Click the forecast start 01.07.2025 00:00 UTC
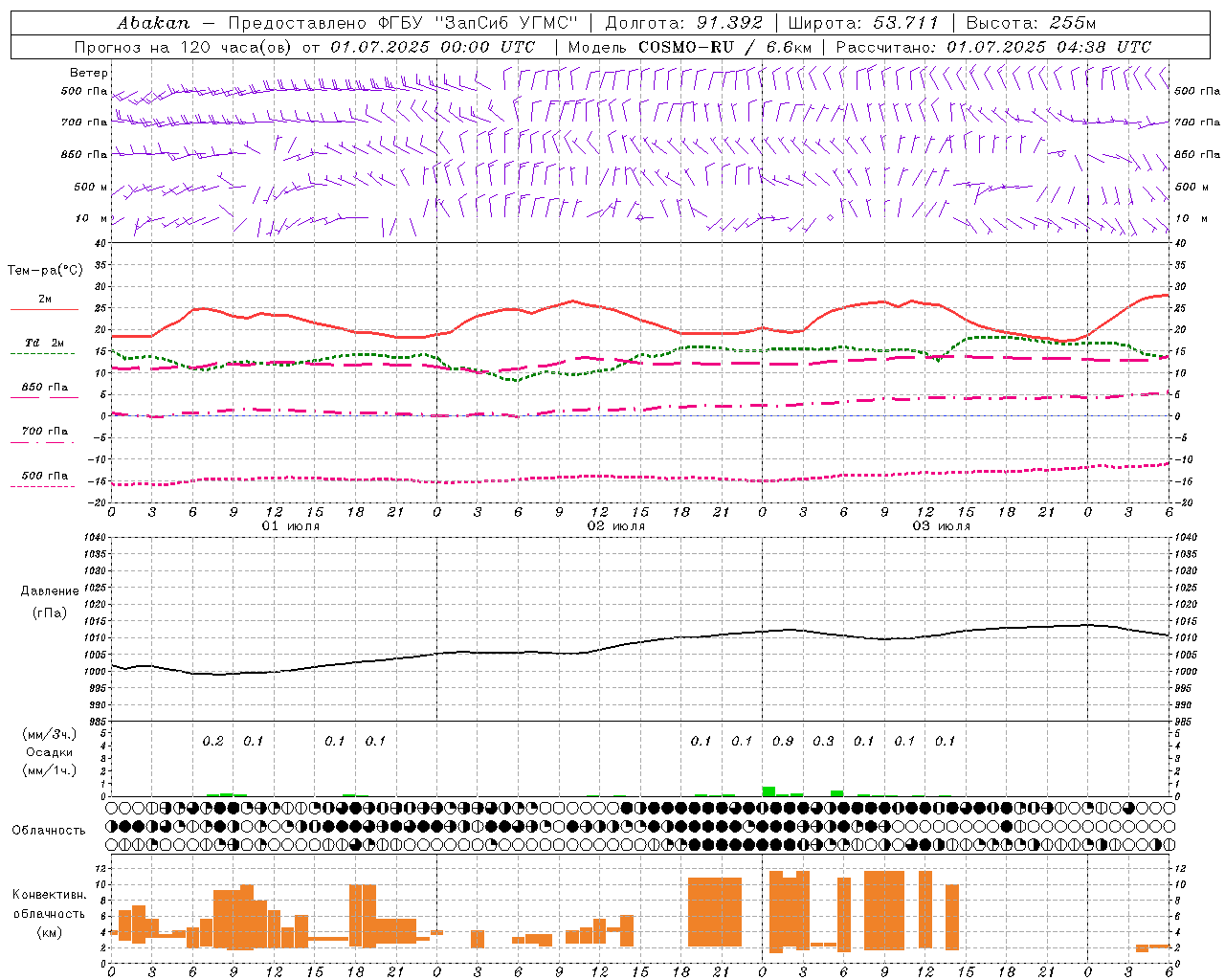 tap(433, 47)
